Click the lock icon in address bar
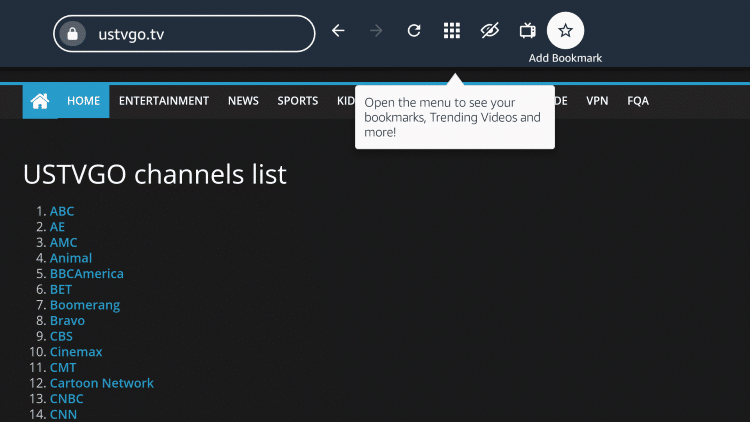The image size is (750, 422). tap(72, 33)
